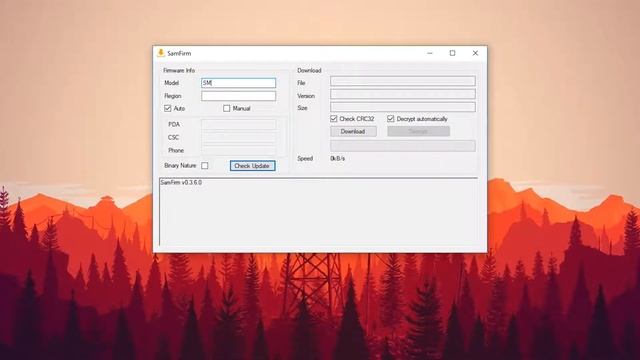This screenshot has height=360, width=640.
Task: Disable Decrypt automatically checkbox
Action: [391, 119]
